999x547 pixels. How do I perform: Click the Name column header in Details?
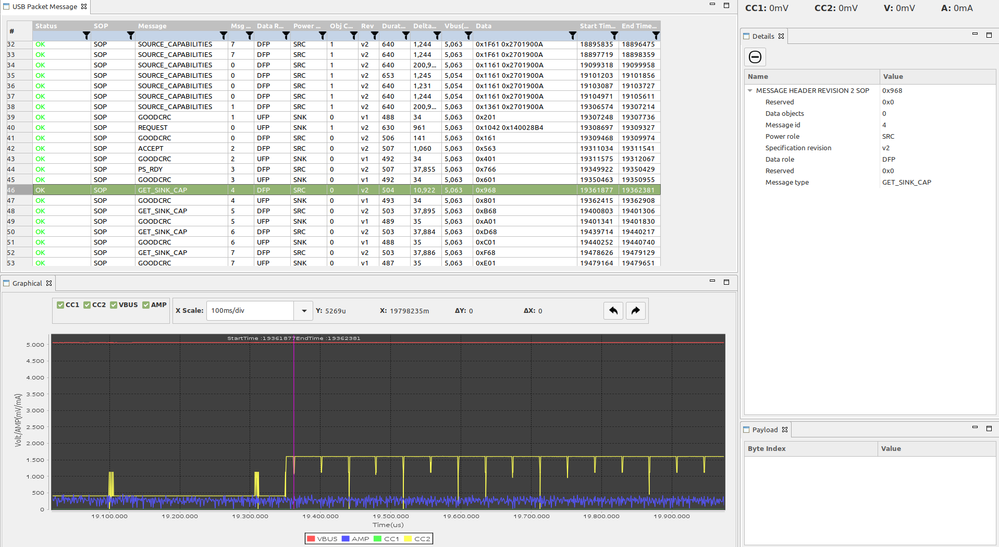(812, 76)
